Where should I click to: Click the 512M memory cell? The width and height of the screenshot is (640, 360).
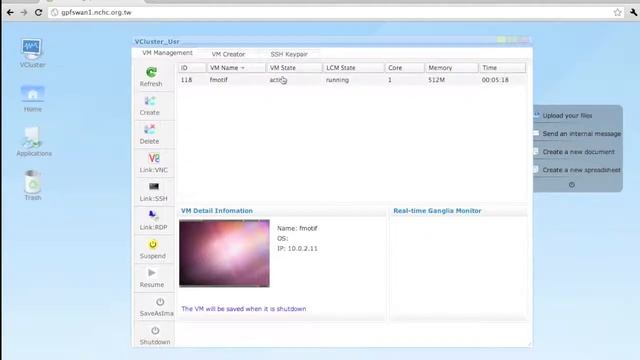[436, 80]
